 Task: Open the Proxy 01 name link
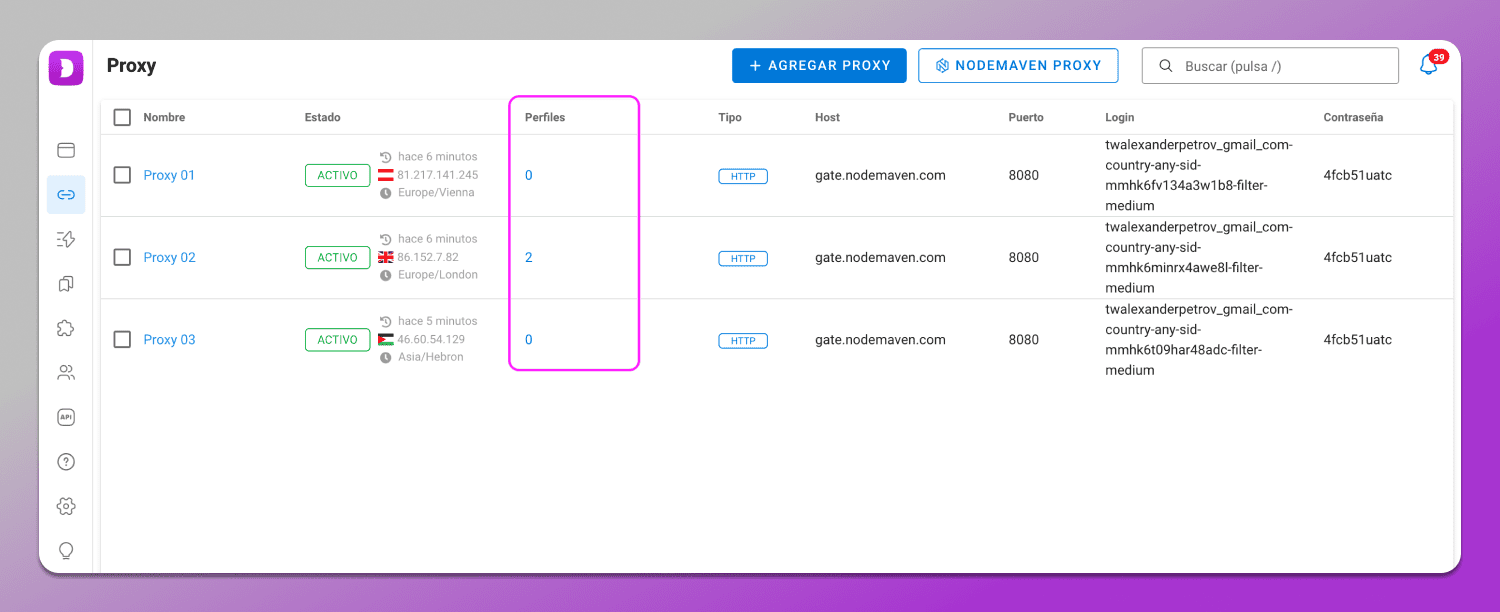click(x=169, y=175)
